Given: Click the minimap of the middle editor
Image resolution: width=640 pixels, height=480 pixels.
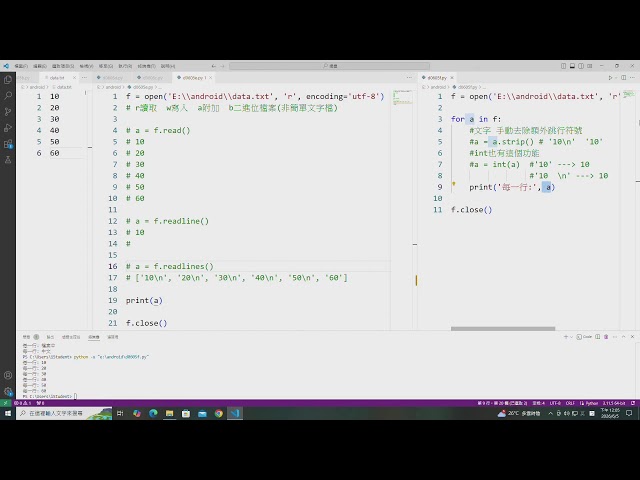Looking at the screenshot, I should (402, 97).
